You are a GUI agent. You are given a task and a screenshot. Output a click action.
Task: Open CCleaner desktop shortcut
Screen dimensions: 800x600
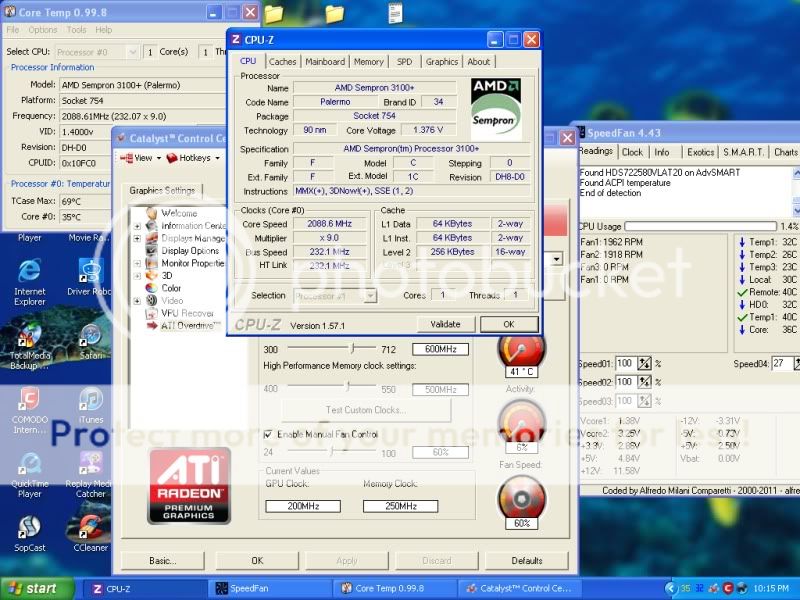[91, 528]
